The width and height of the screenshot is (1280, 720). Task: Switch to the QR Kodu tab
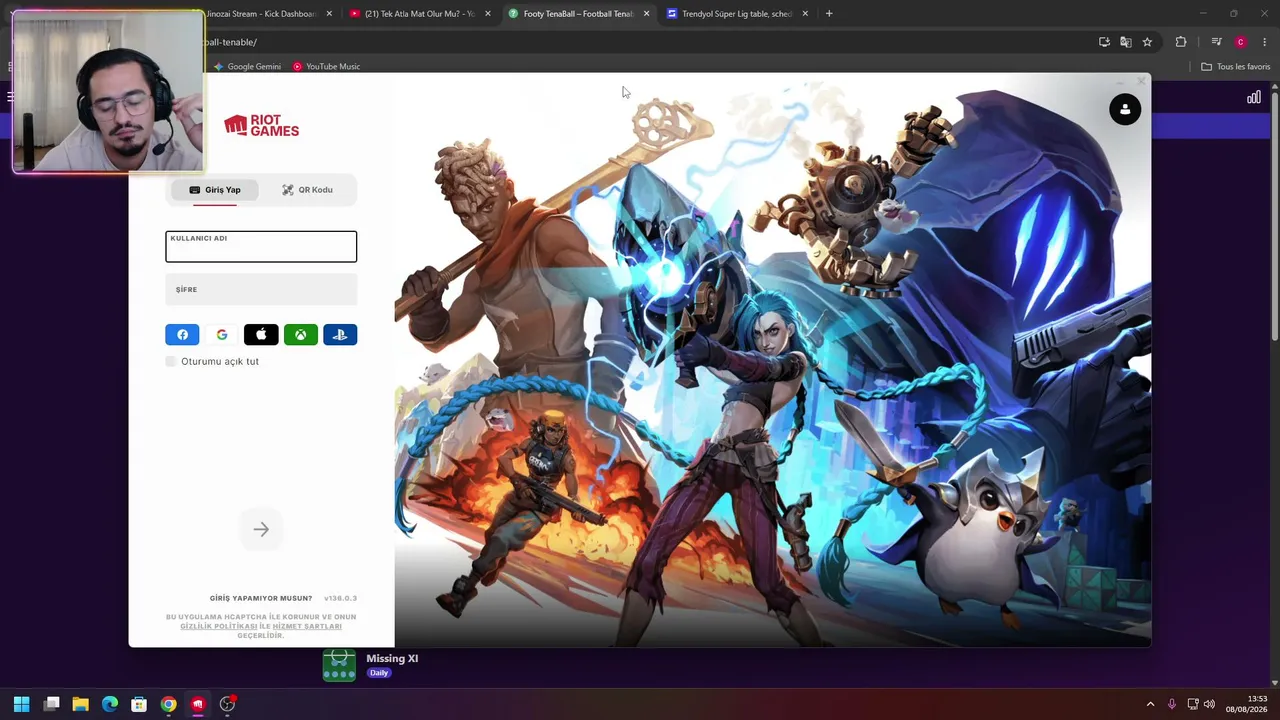coord(307,190)
